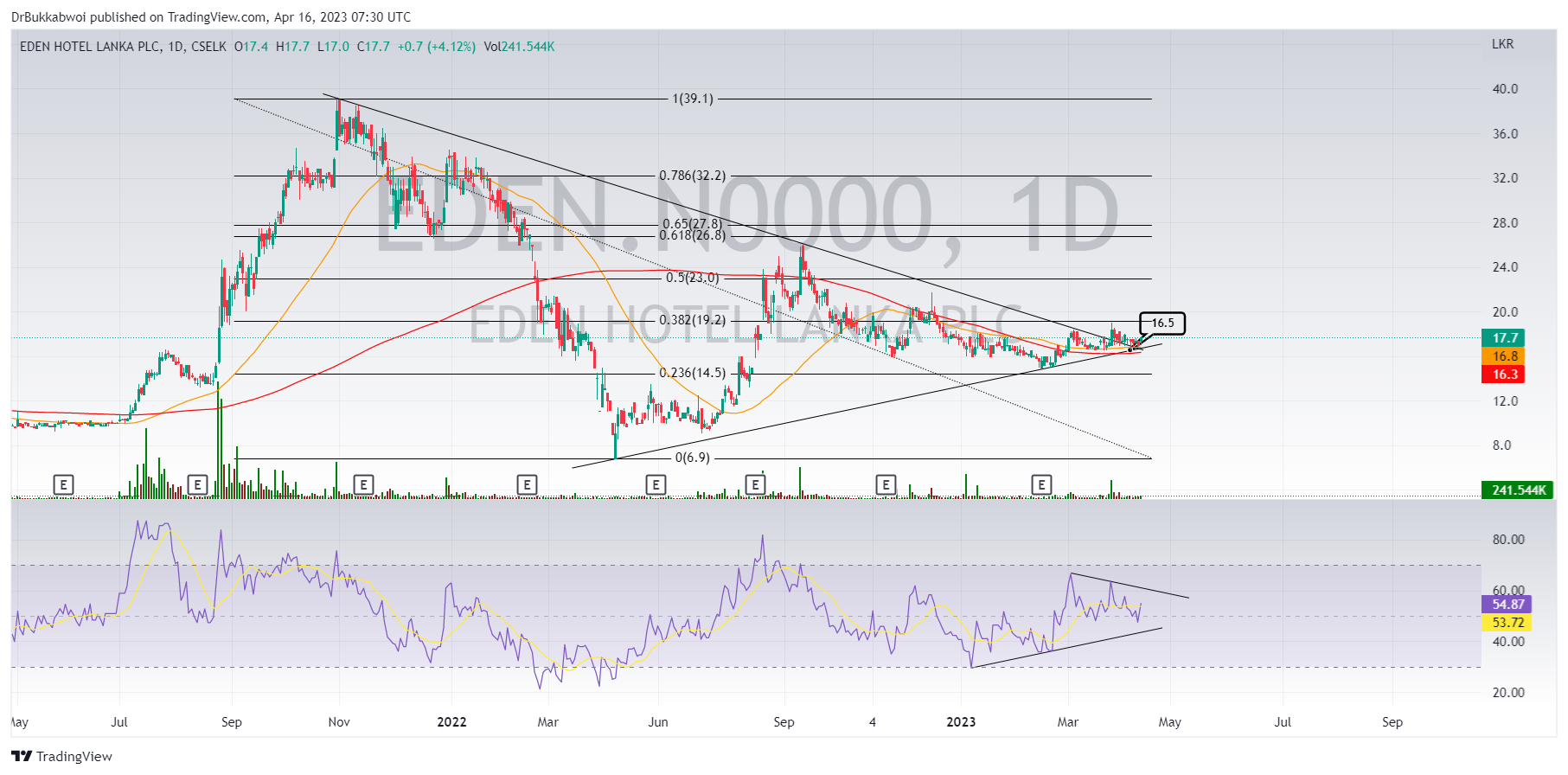Click the purple 54.87 RSI value label
1568x775 pixels.
tap(1507, 605)
